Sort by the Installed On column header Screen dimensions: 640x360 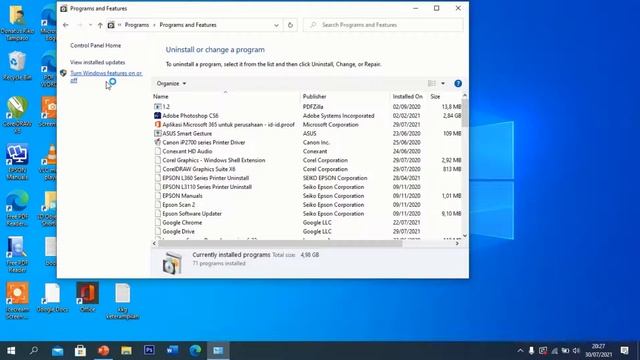(x=408, y=96)
